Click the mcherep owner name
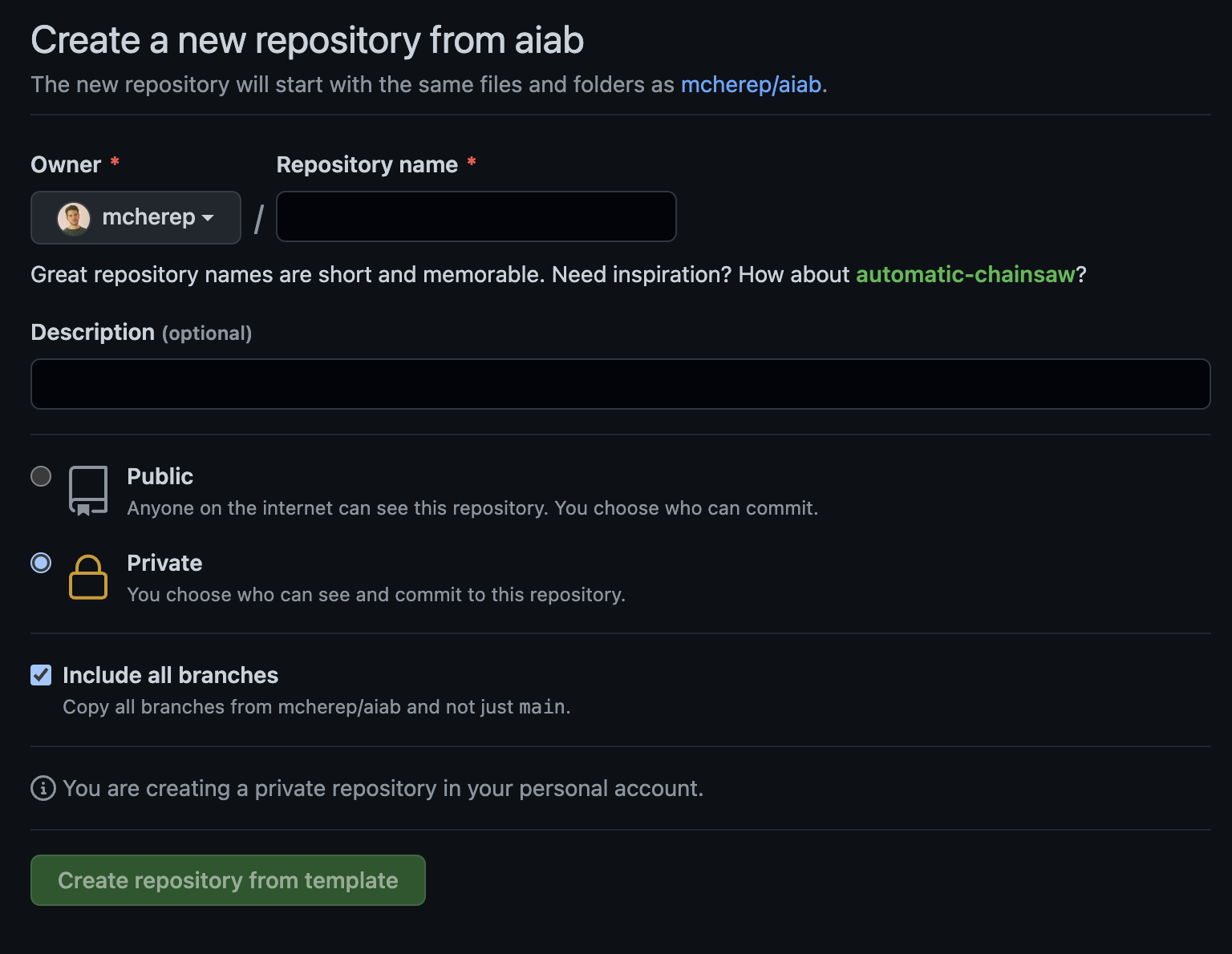 click(148, 217)
